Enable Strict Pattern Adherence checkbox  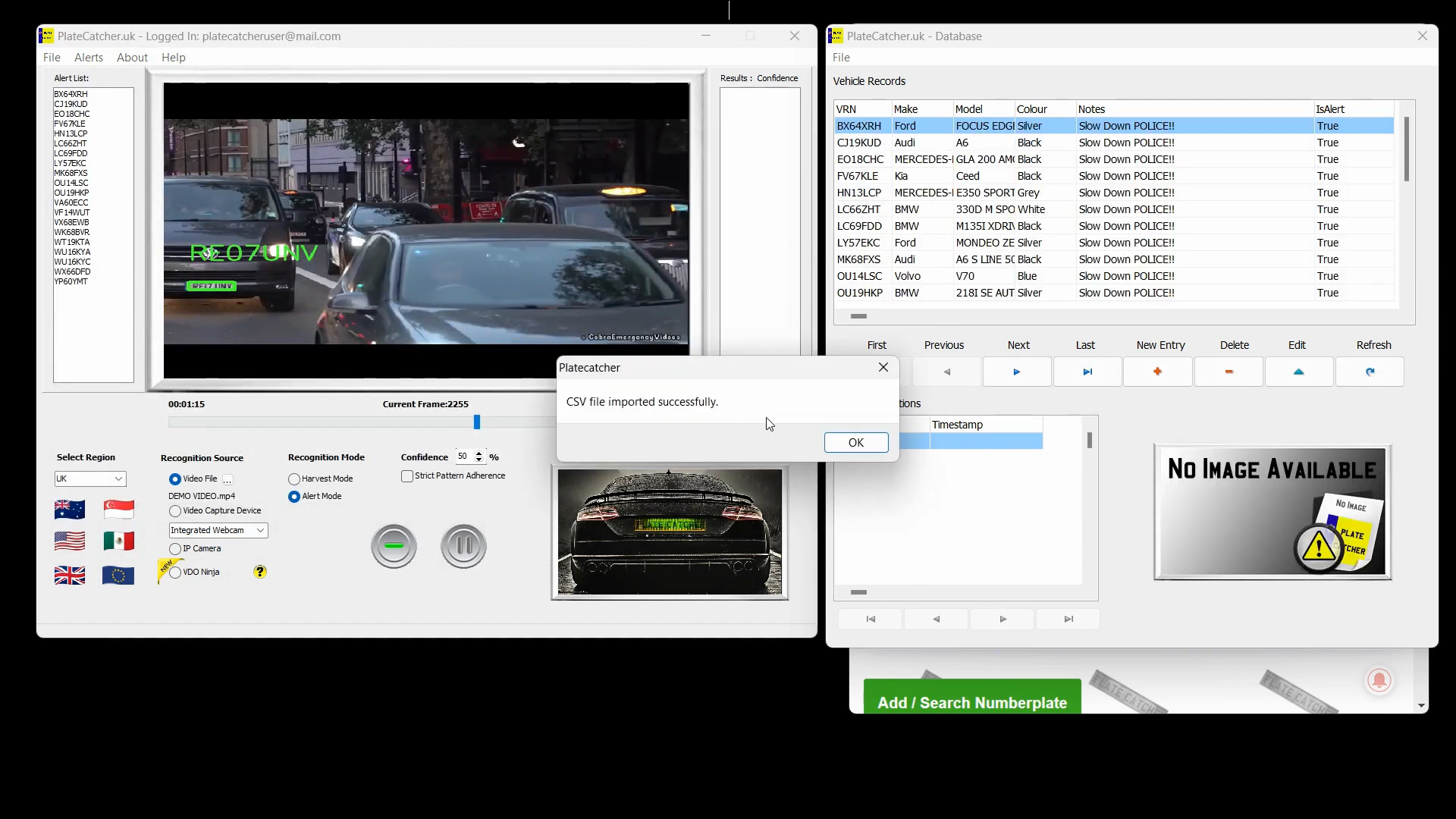pyautogui.click(x=407, y=476)
